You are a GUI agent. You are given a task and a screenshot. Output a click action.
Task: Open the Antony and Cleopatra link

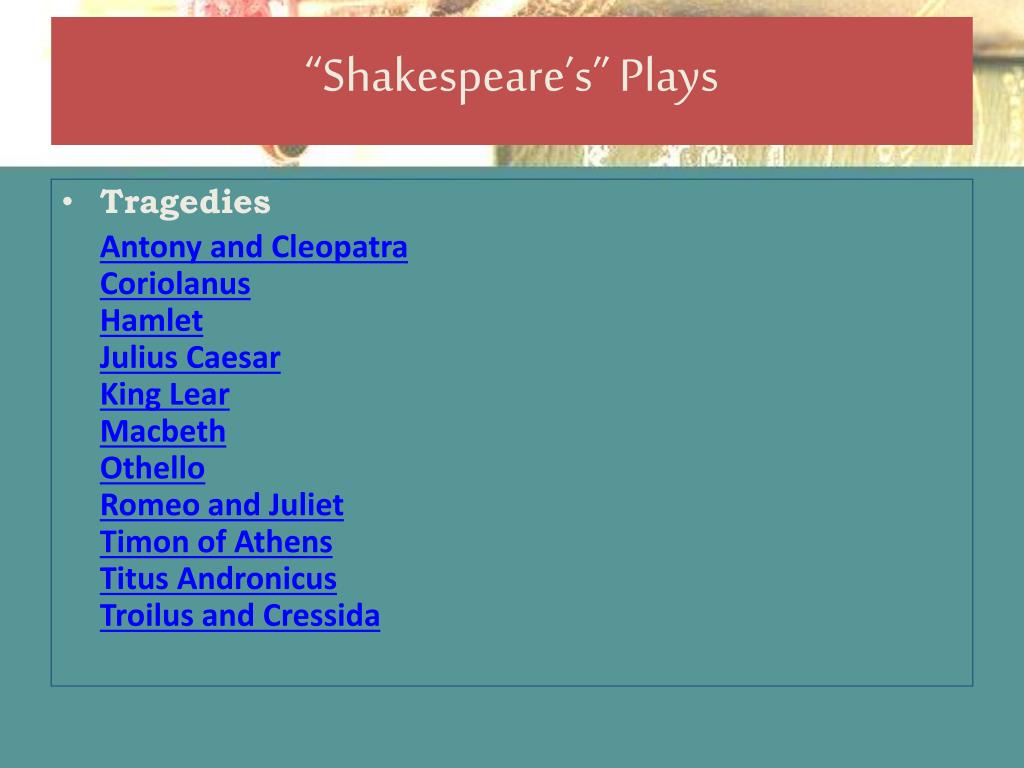(x=254, y=247)
